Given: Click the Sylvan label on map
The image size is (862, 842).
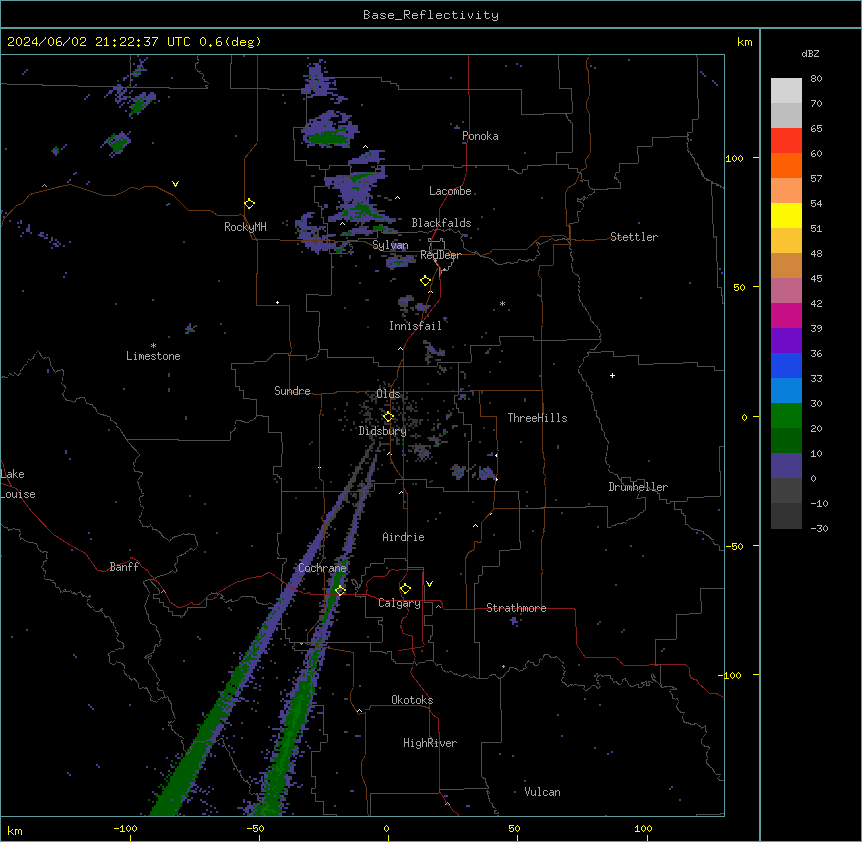Looking at the screenshot, I should [x=390, y=245].
